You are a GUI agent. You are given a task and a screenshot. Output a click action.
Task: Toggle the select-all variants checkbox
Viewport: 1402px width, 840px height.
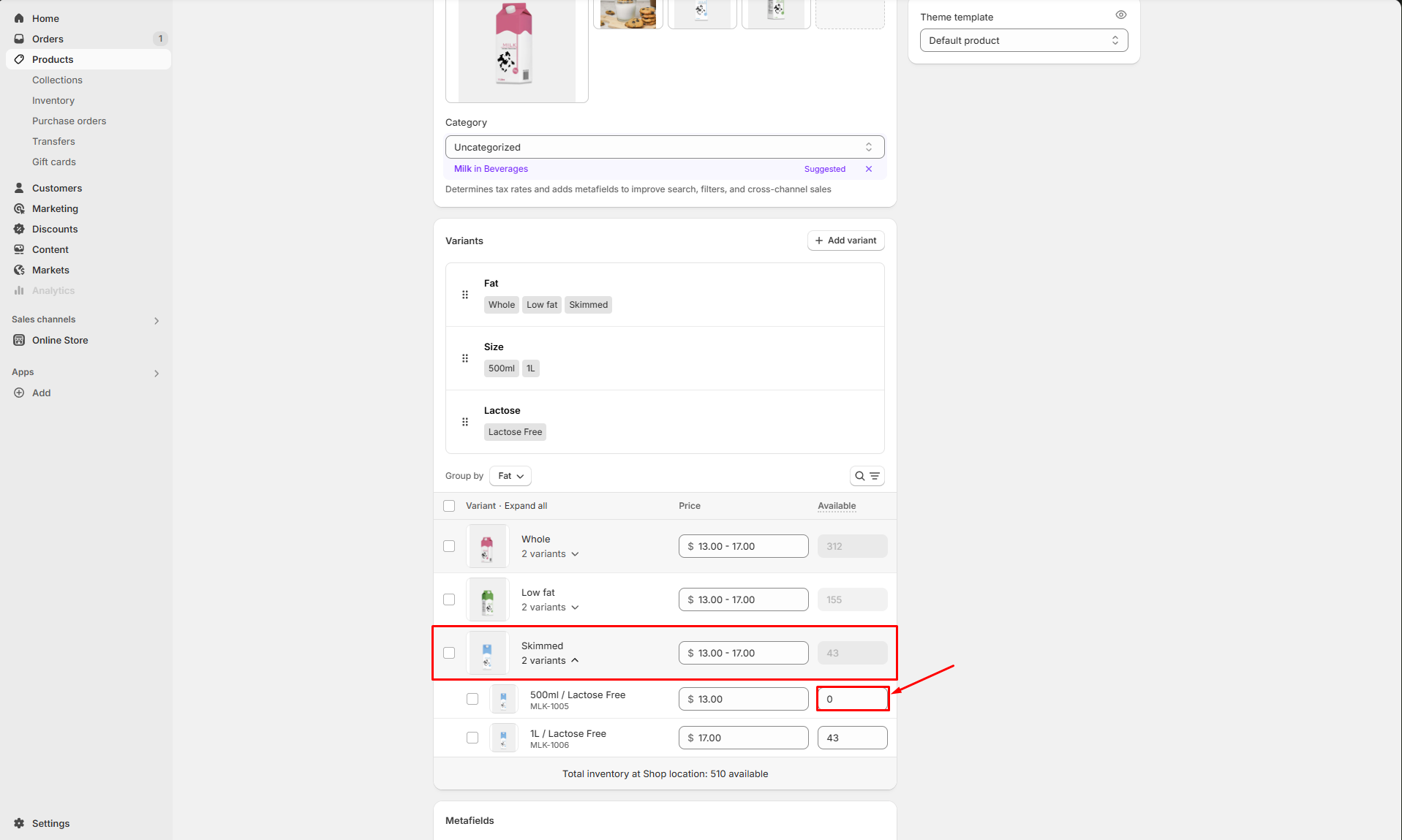pyautogui.click(x=449, y=506)
